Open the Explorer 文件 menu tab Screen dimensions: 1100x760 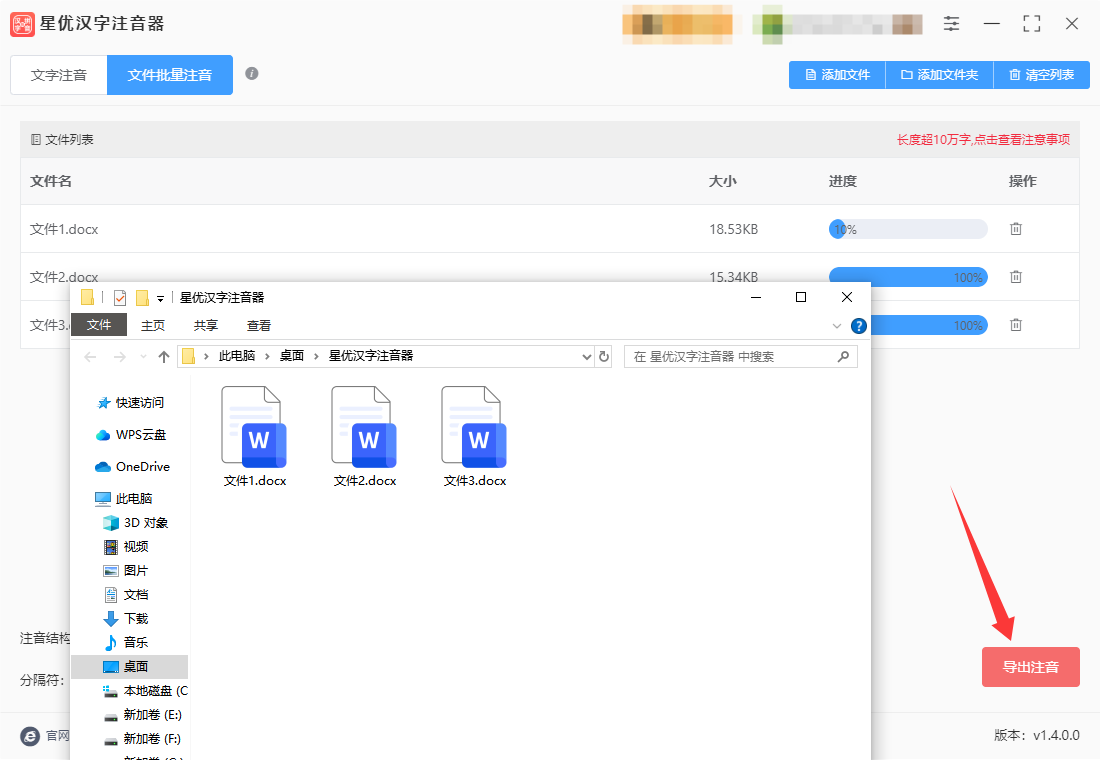[x=99, y=325]
